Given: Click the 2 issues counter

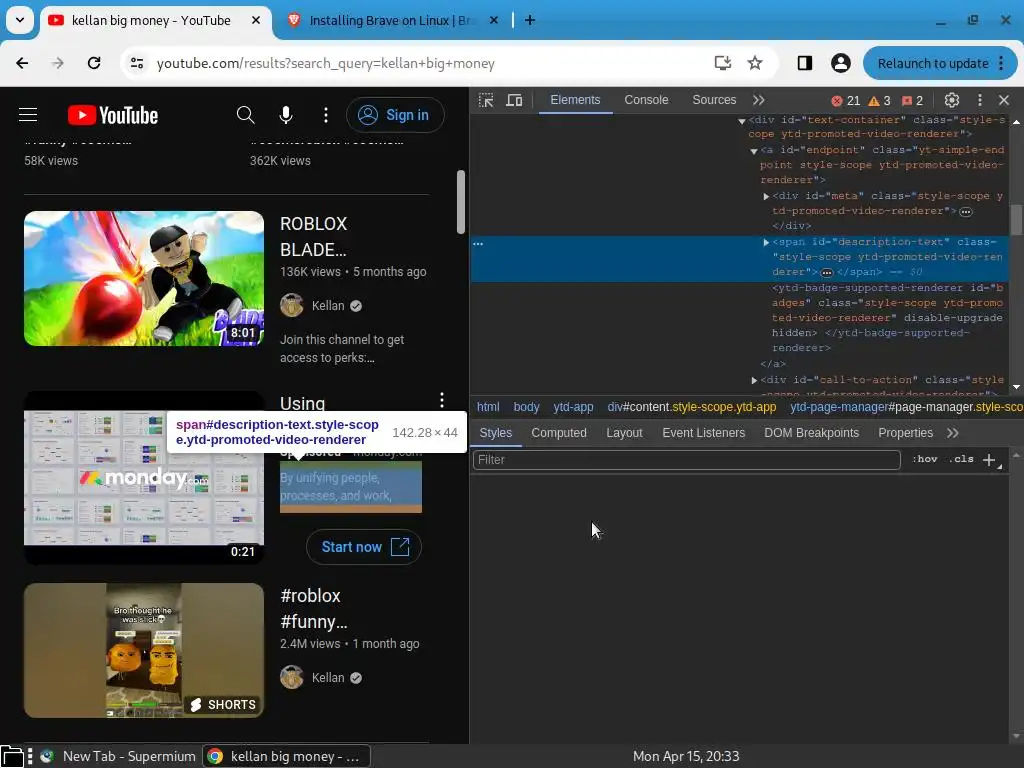Looking at the screenshot, I should point(912,101).
